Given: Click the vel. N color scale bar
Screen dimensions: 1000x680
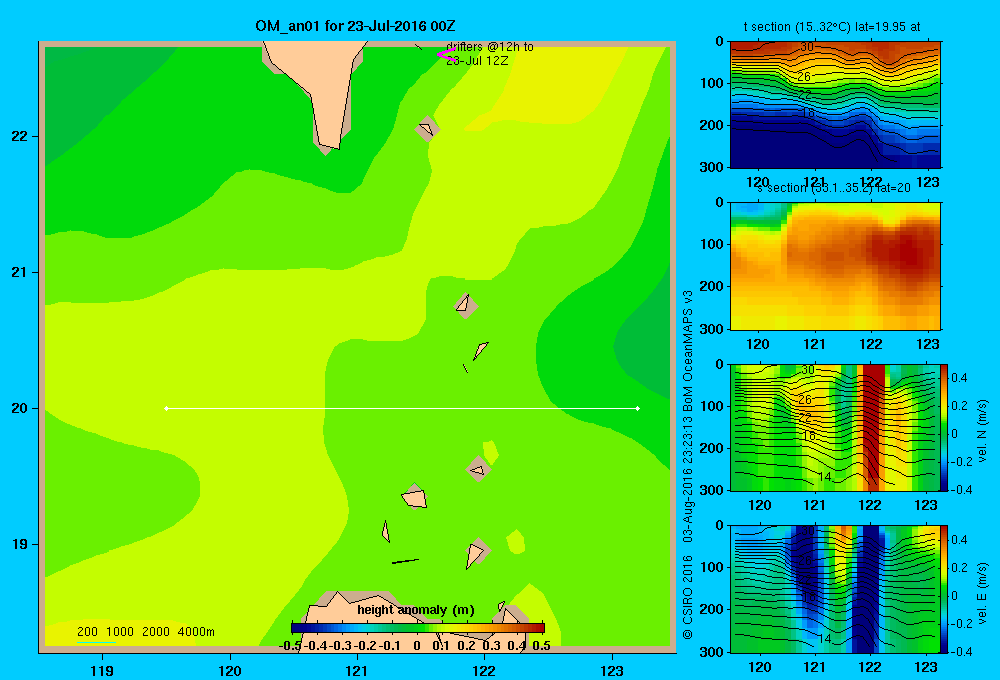Looking at the screenshot, I should point(945,427).
